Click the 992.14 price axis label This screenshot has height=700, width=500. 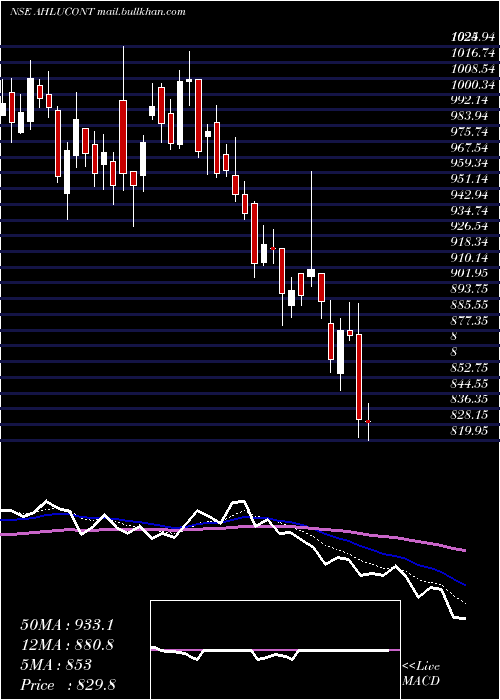pos(469,100)
